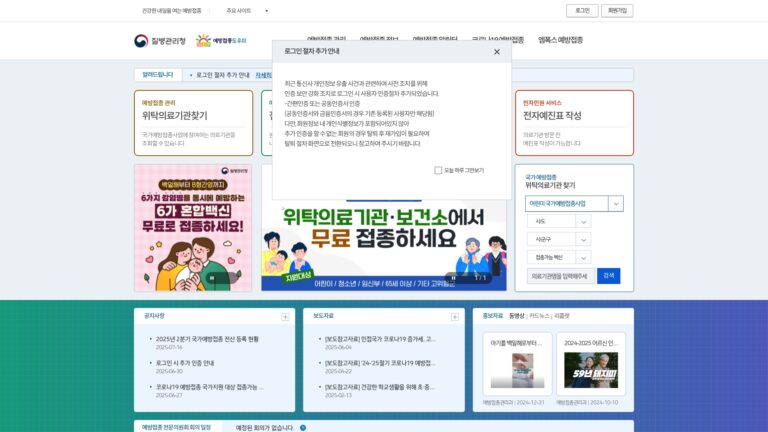The width and height of the screenshot is (768, 432).
Task: Open the 엠폭스 예방접종 menu item
Action: point(560,40)
